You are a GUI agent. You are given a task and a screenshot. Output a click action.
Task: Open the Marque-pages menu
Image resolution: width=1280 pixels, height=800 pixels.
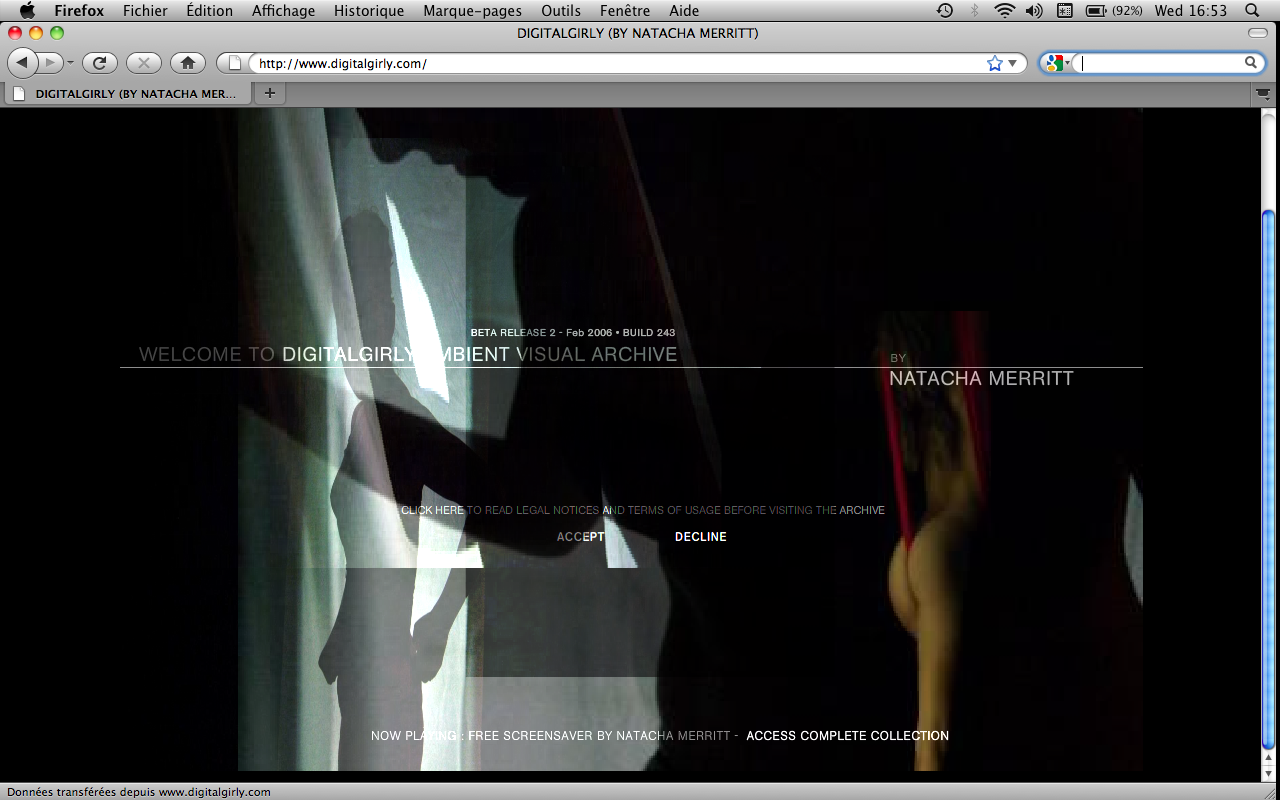tap(472, 11)
